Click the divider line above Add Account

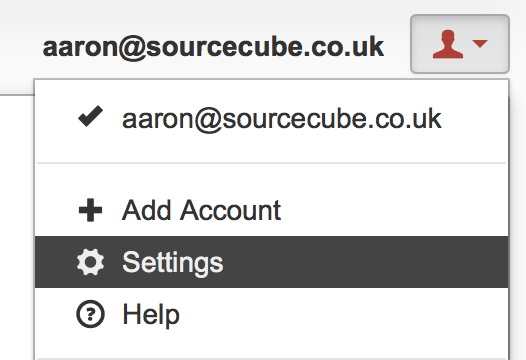pos(271,163)
